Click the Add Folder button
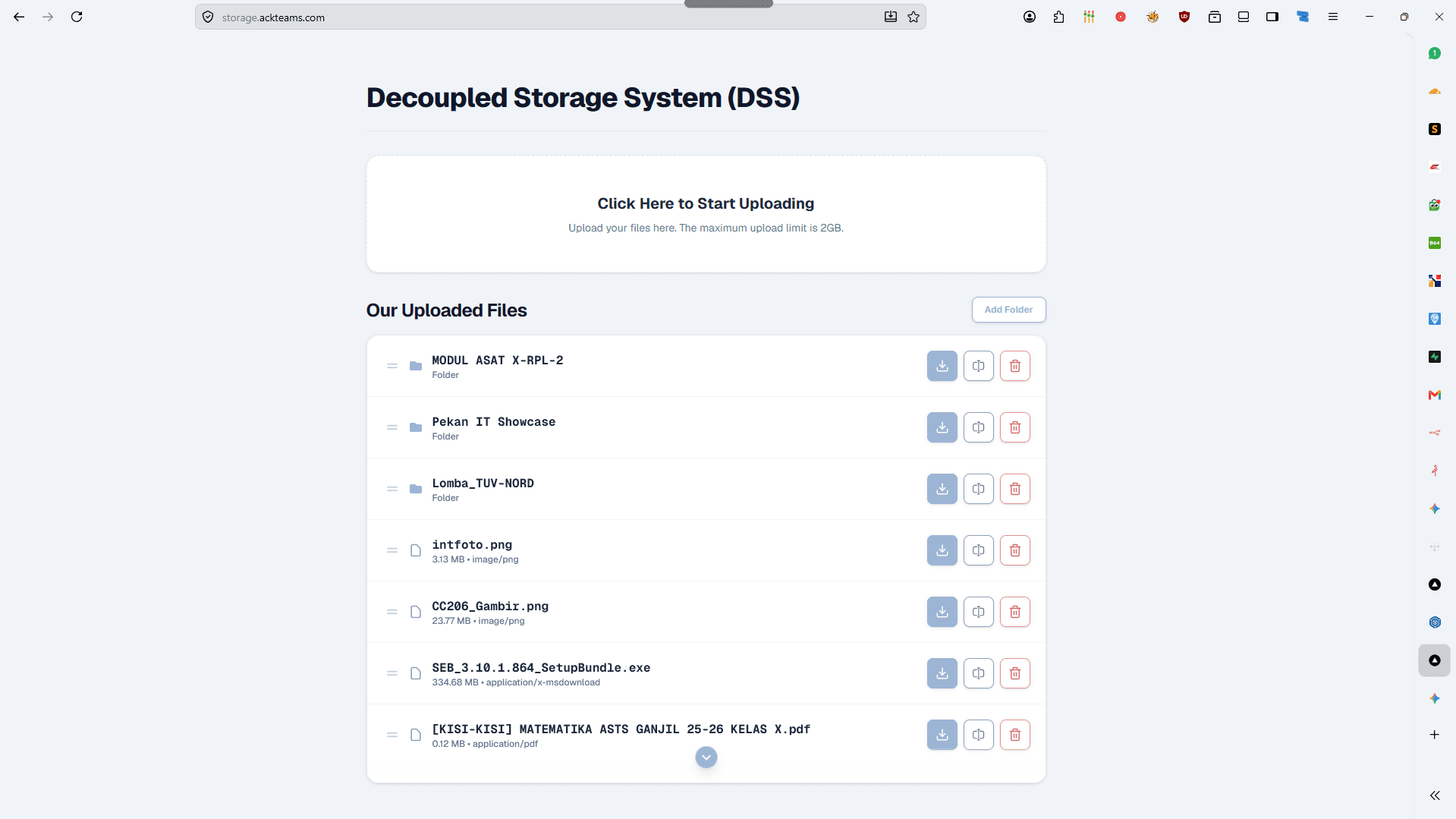Viewport: 1456px width, 819px height. pos(1008,310)
